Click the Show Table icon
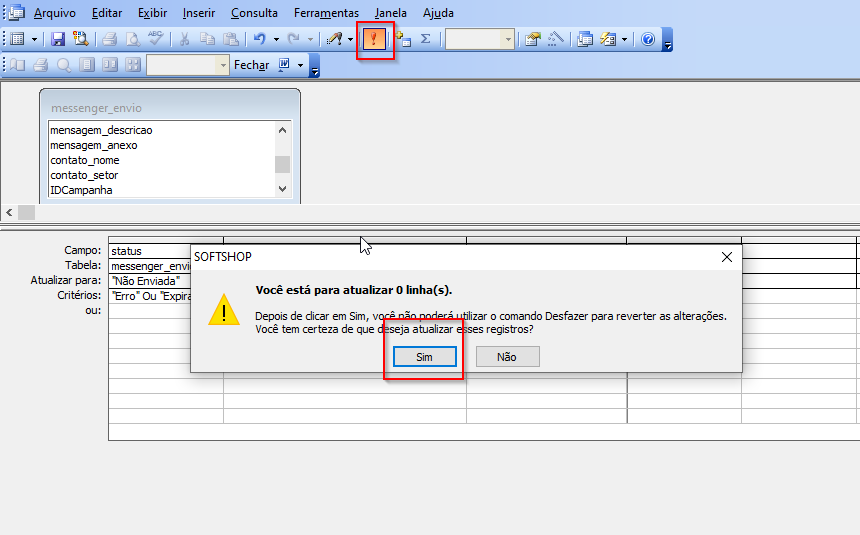This screenshot has width=860, height=535. [404, 39]
